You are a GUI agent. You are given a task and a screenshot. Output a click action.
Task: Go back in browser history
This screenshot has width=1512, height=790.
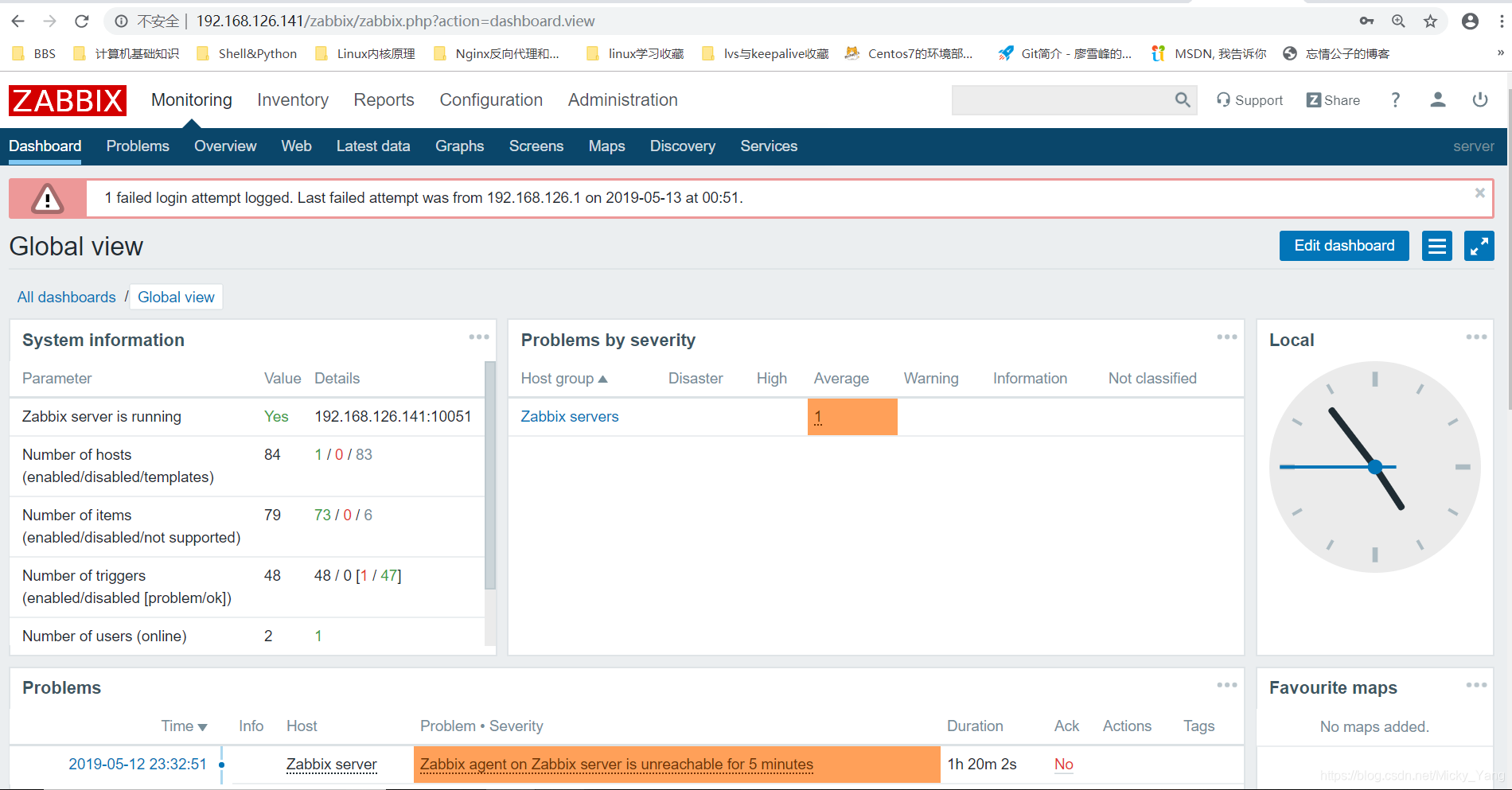(x=18, y=21)
